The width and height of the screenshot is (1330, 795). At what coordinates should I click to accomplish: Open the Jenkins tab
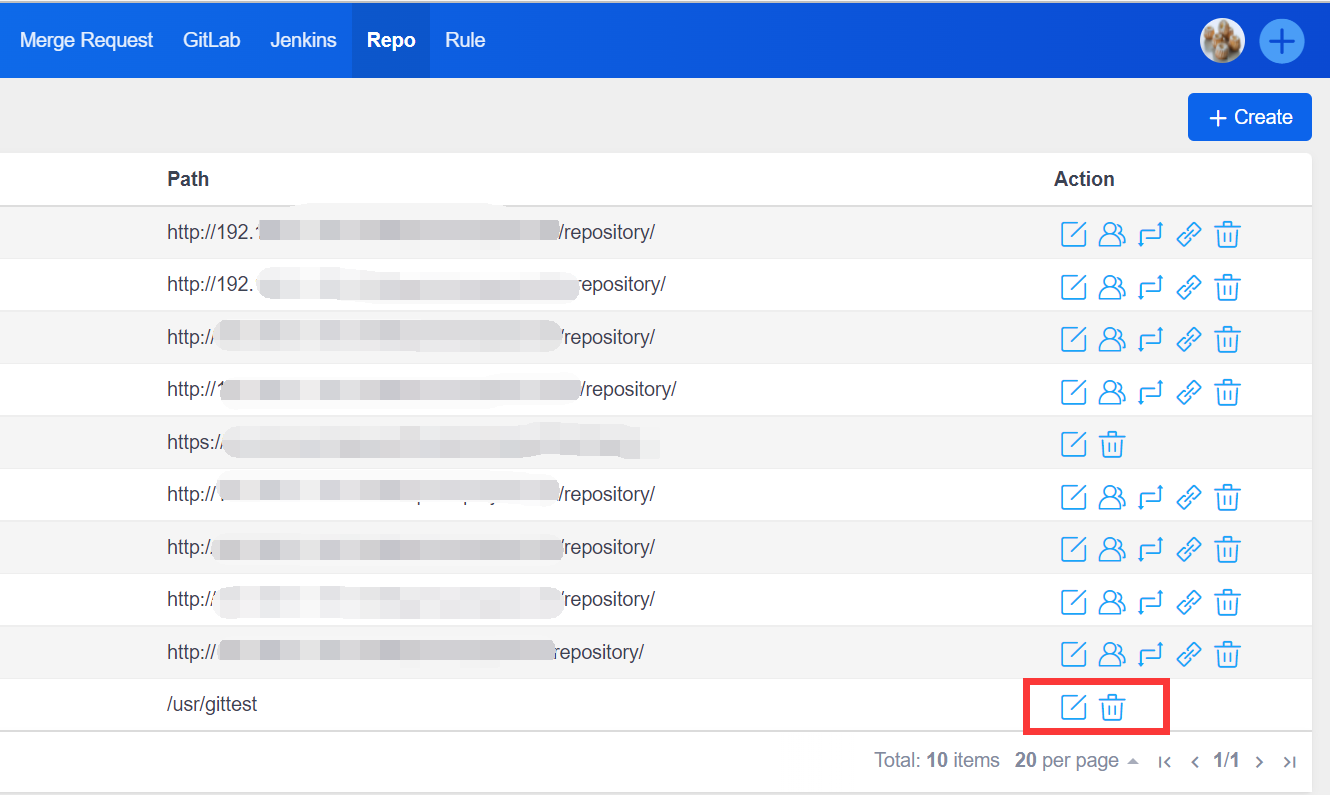tap(303, 40)
